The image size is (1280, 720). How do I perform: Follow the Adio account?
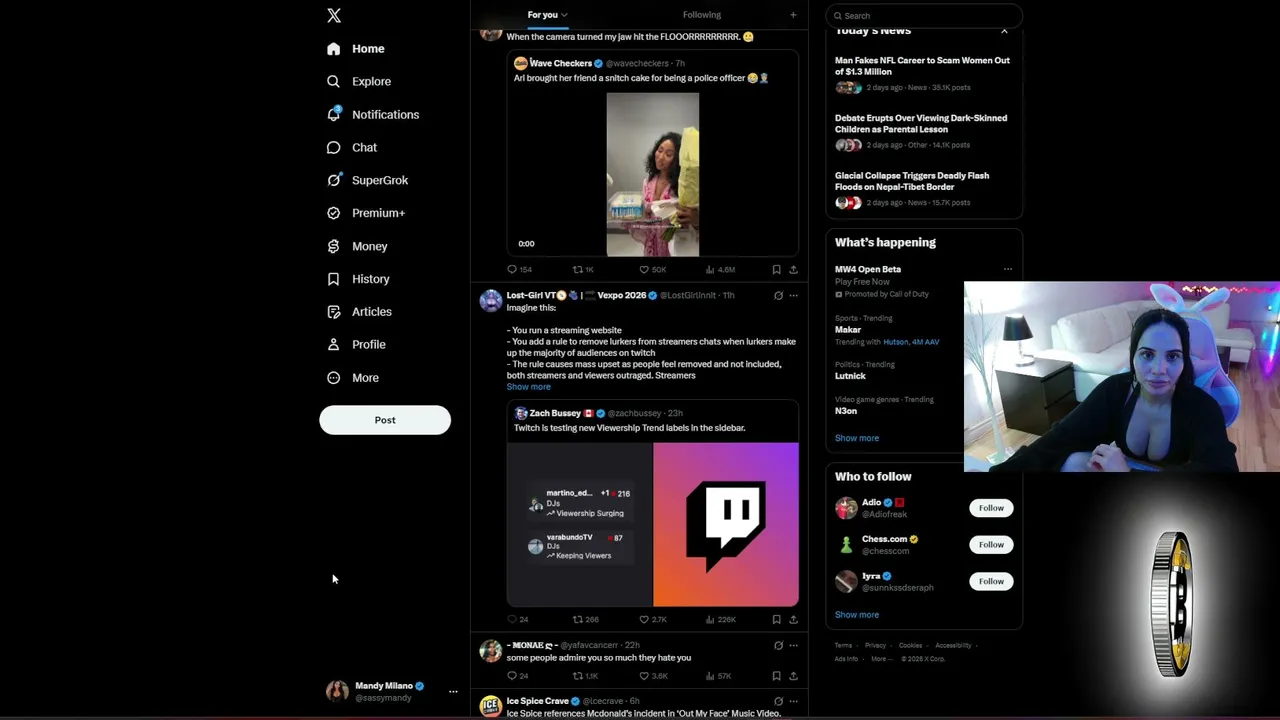pyautogui.click(x=991, y=508)
